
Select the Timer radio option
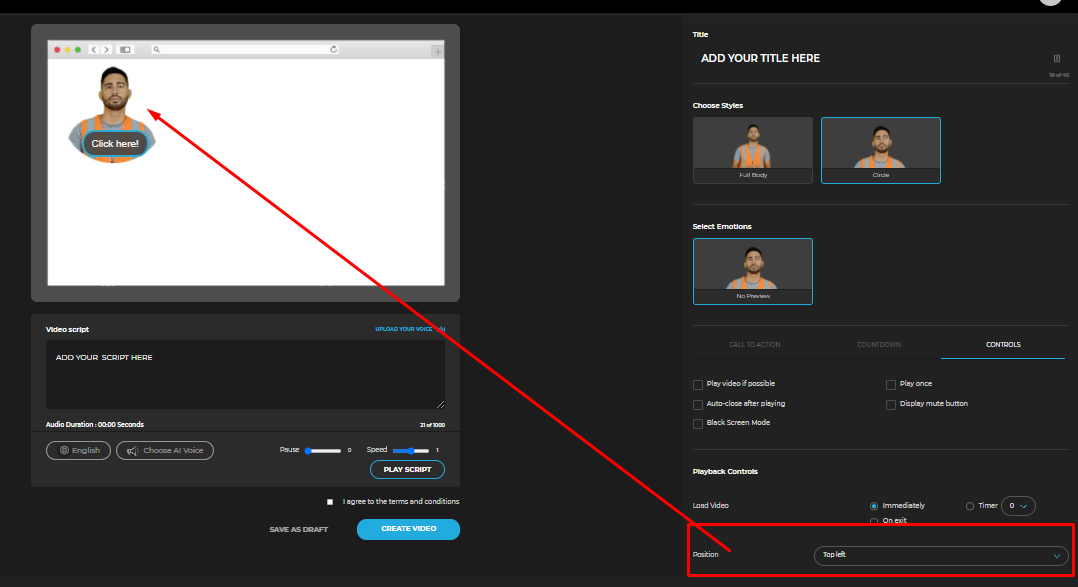tap(970, 506)
